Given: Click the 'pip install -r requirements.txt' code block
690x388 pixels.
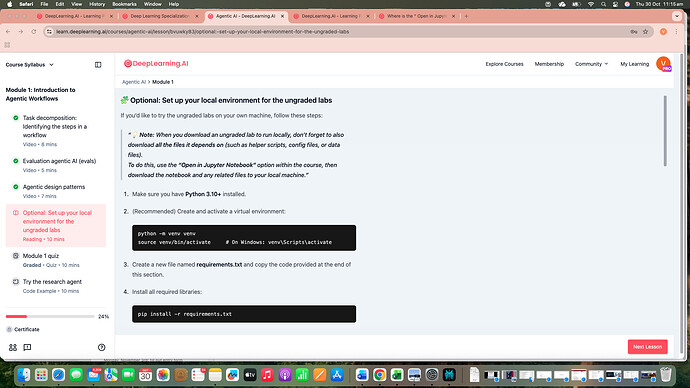Looking at the screenshot, I should click(244, 314).
